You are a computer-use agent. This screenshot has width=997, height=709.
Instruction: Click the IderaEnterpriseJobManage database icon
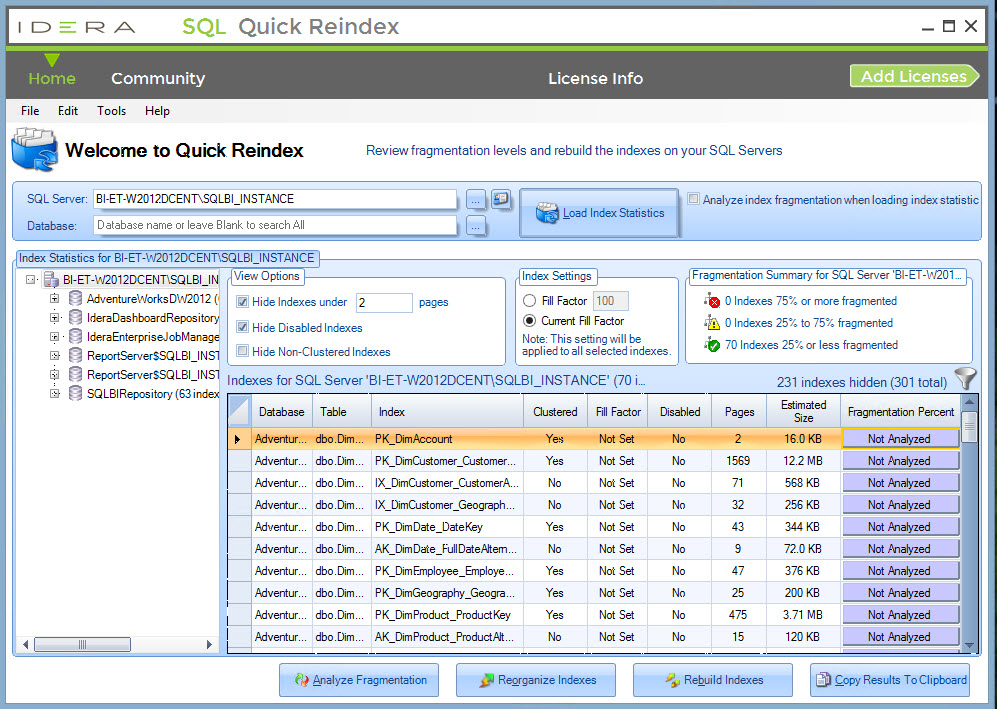(76, 336)
